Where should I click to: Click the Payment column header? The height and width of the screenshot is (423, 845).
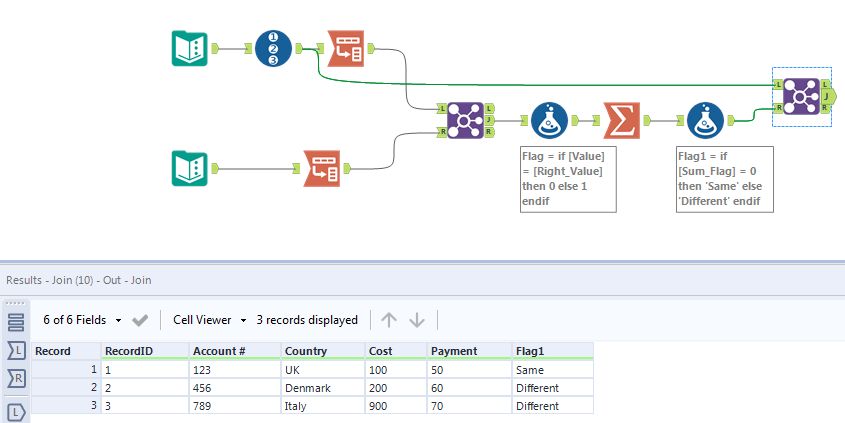(x=469, y=351)
